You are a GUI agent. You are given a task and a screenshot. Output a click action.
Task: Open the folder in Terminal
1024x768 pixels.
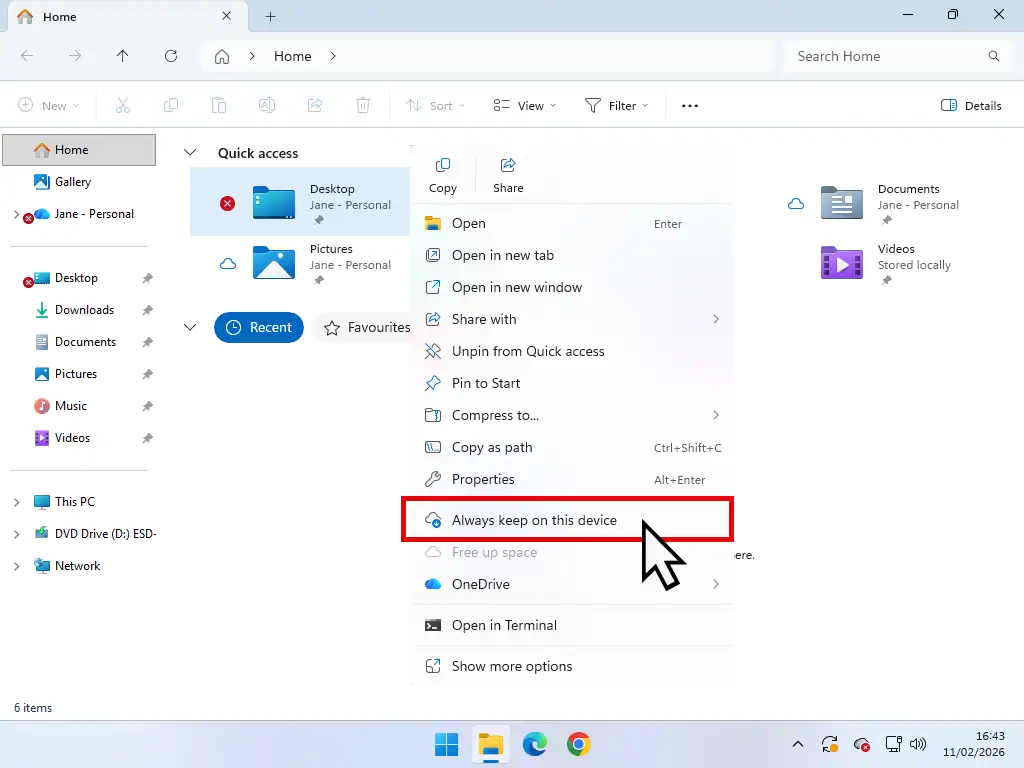point(505,625)
